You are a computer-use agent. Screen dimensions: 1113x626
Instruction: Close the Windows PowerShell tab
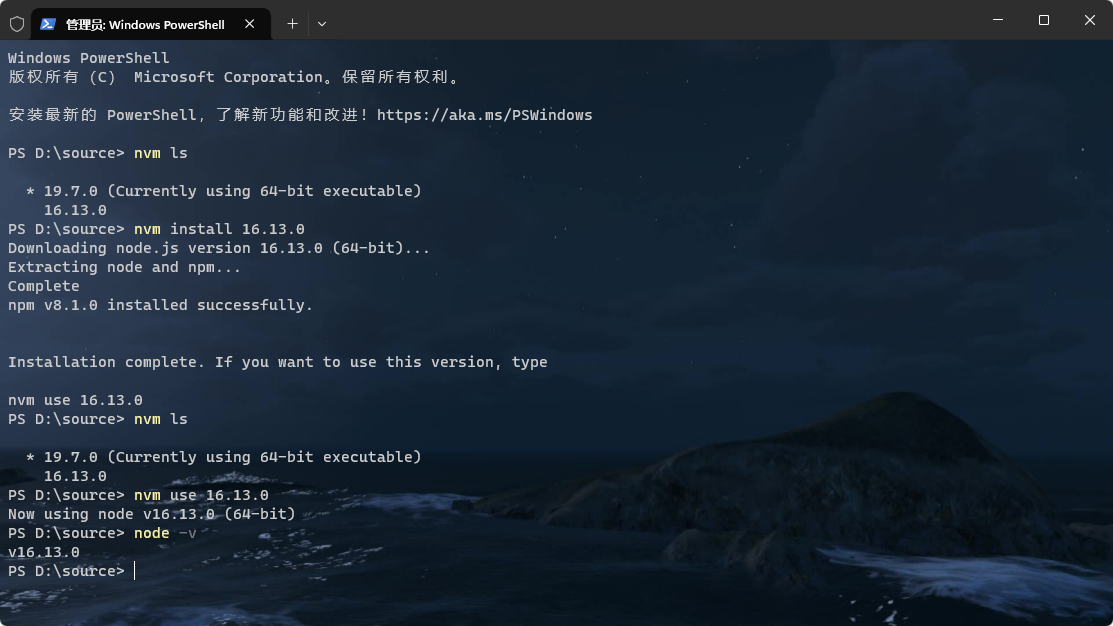pos(250,24)
